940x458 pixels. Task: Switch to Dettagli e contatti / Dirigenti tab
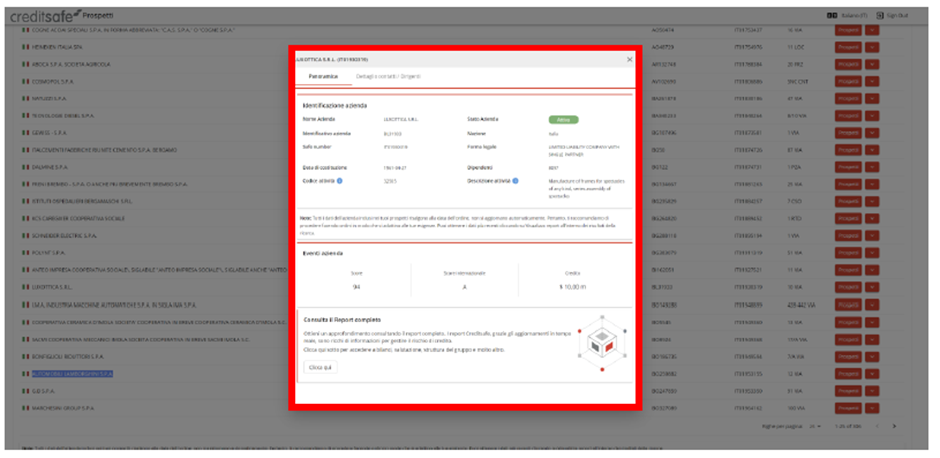(388, 77)
